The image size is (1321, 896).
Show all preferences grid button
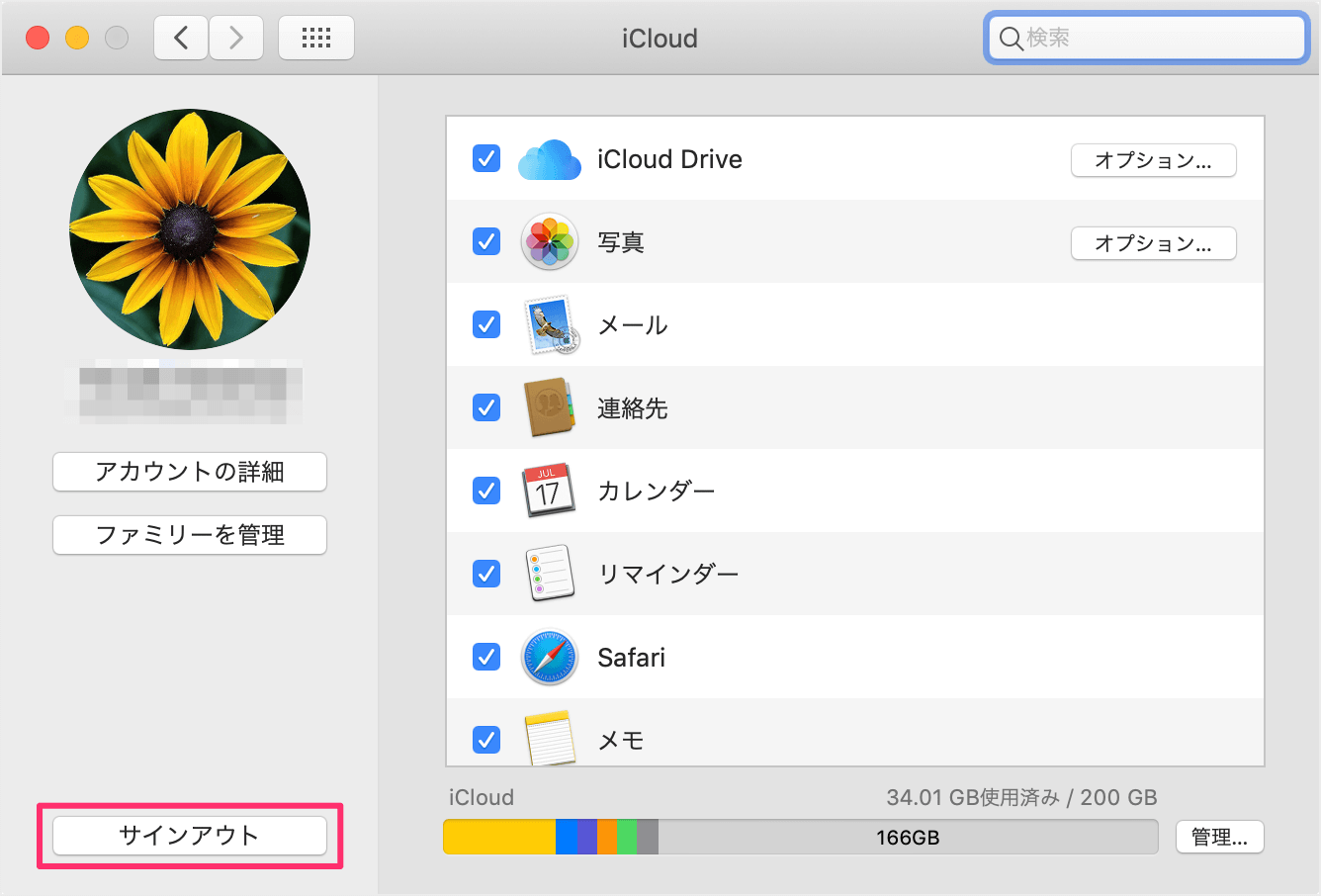[316, 39]
